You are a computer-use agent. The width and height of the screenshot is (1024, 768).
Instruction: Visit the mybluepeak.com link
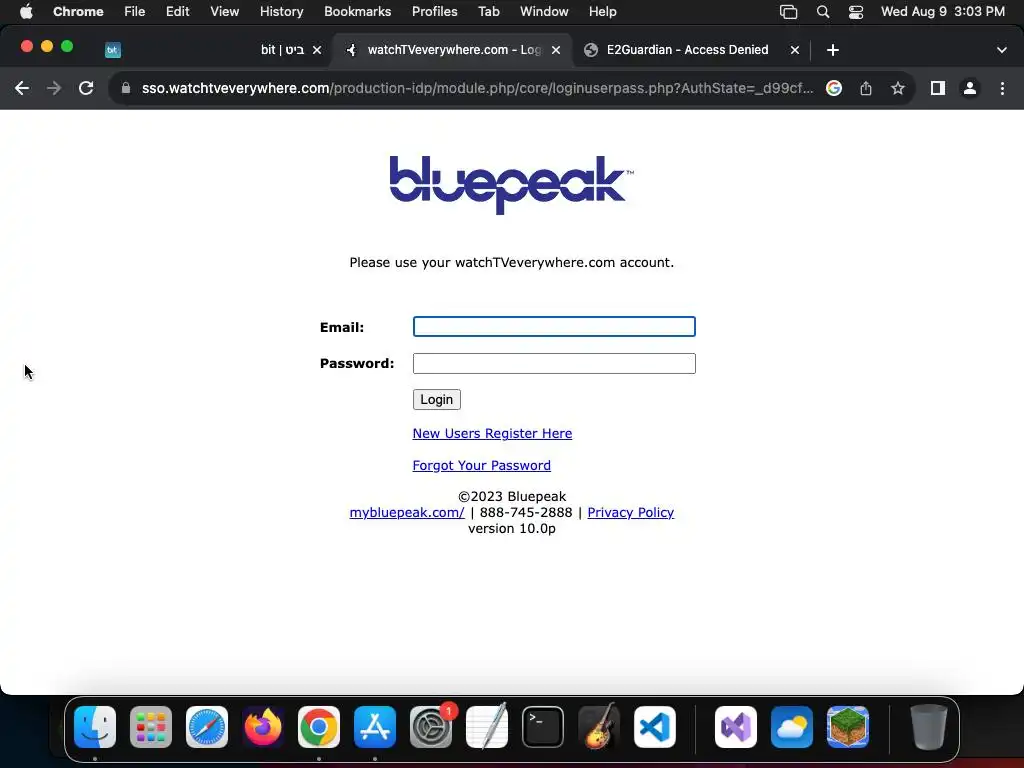click(407, 513)
